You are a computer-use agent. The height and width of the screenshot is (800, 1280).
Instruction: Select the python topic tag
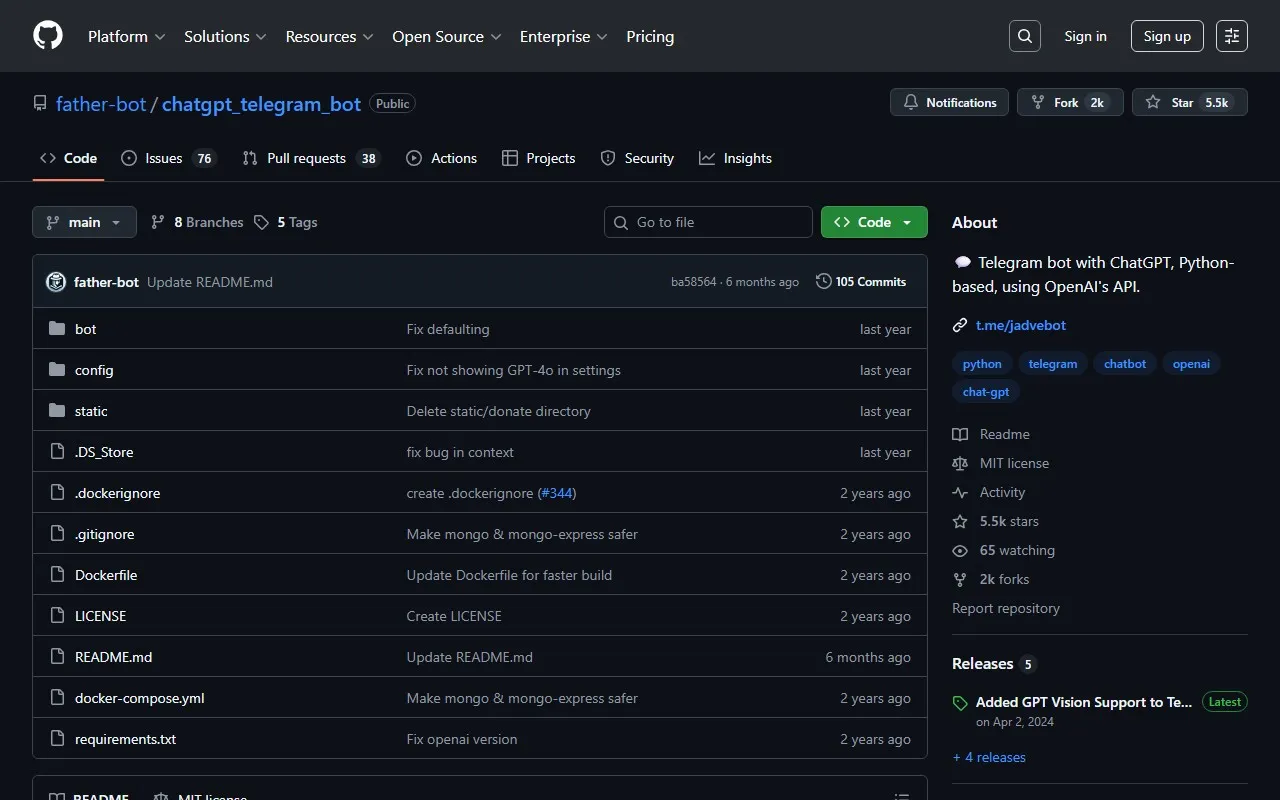982,364
